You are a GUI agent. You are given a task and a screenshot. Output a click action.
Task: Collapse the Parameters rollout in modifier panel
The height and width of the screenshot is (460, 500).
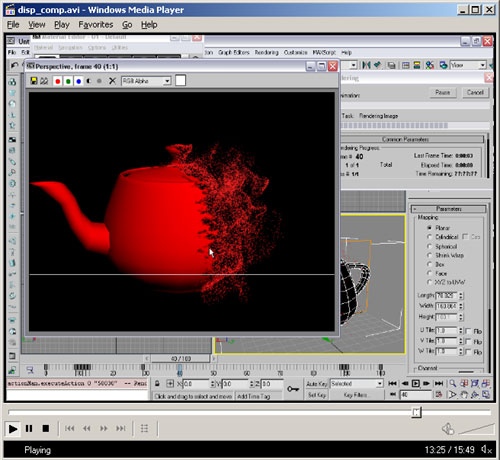tap(449, 209)
